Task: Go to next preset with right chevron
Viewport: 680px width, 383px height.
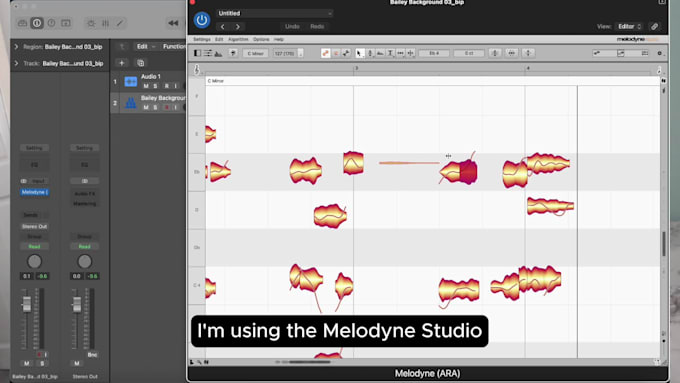Action: 238,27
